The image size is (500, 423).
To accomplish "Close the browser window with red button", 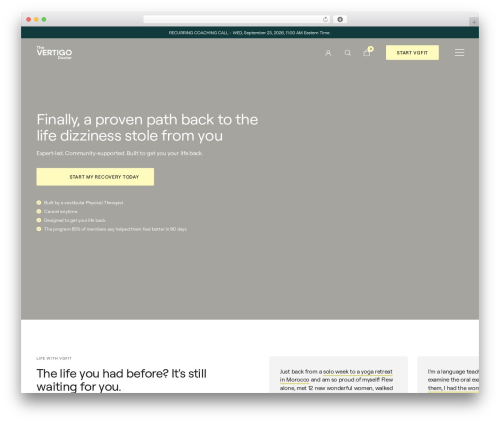I will [29, 19].
